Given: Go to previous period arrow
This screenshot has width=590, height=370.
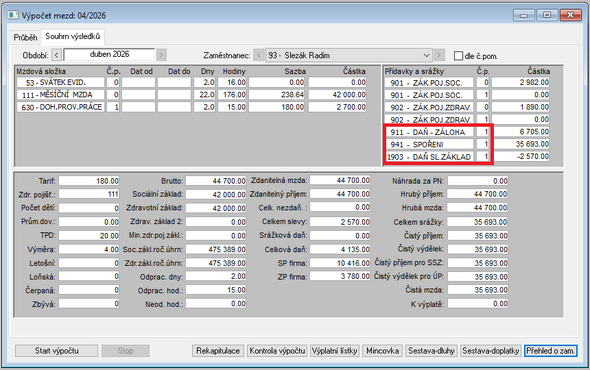Looking at the screenshot, I should click(56, 55).
